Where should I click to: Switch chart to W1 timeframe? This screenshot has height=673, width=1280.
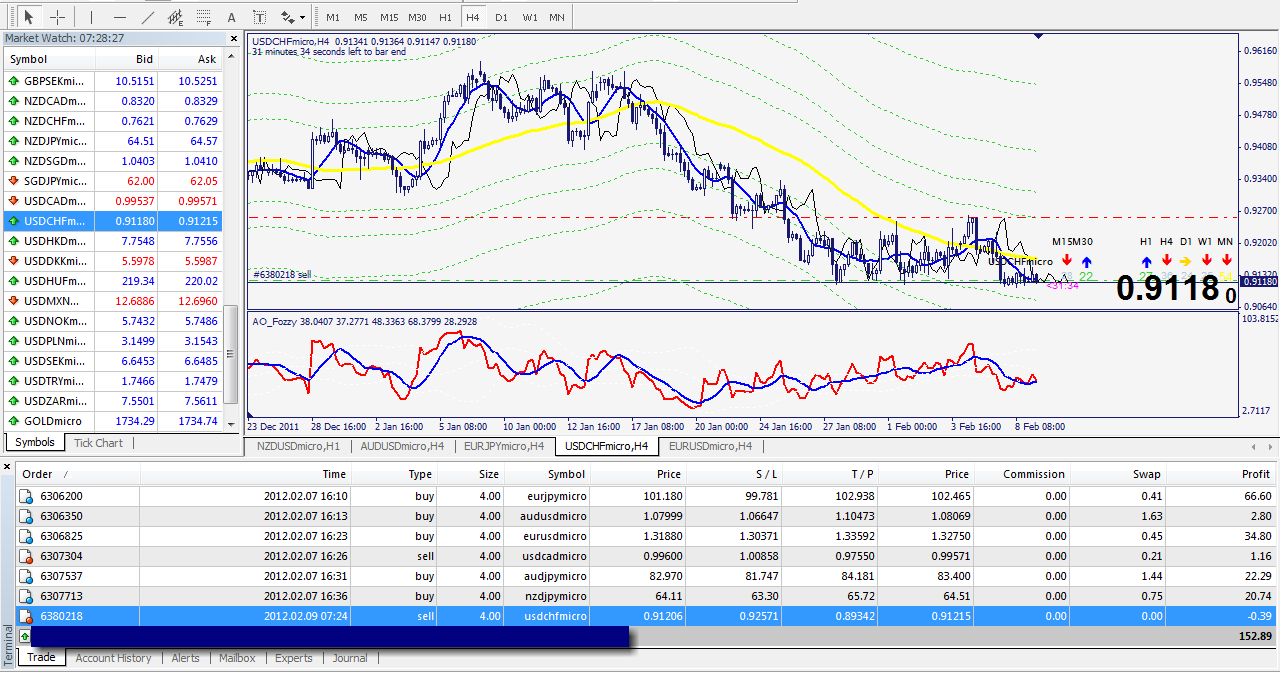tap(529, 17)
